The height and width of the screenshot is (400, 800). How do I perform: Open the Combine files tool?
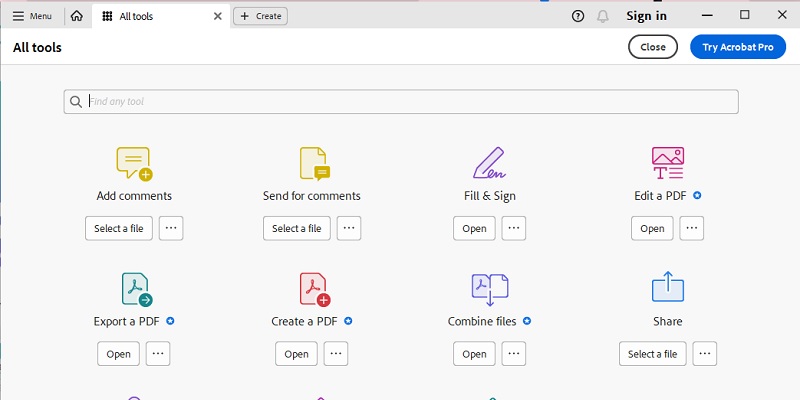coord(474,354)
